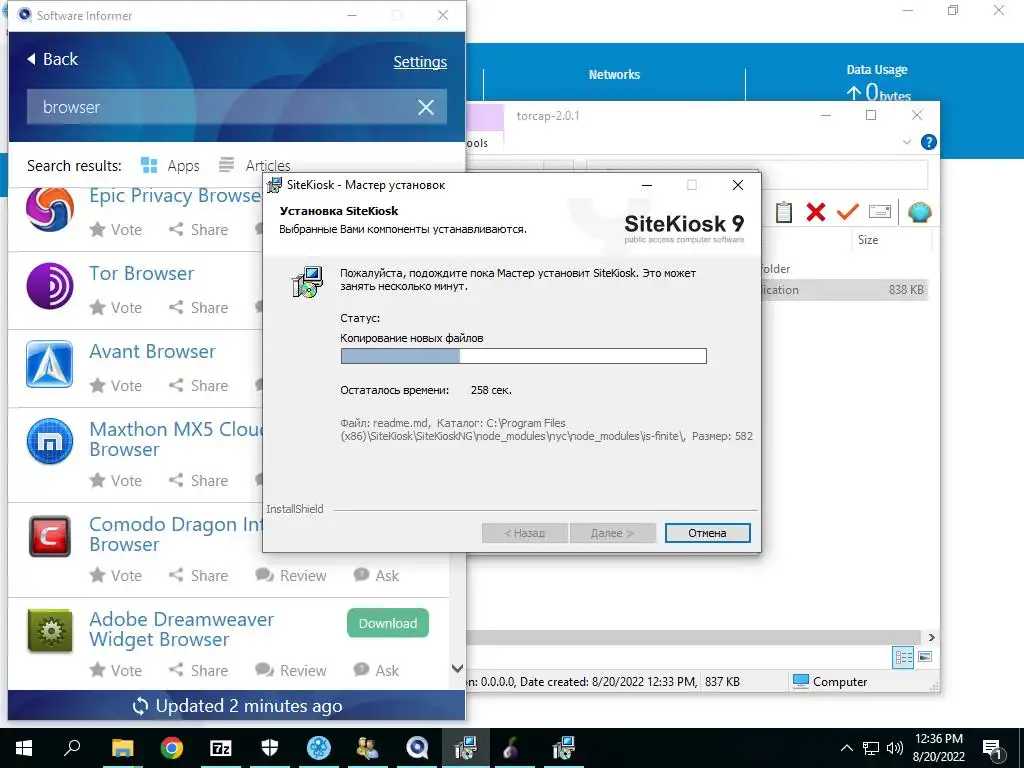The image size is (1024, 768).
Task: Click the SiteKiosk installer title bar icon
Action: click(x=274, y=185)
